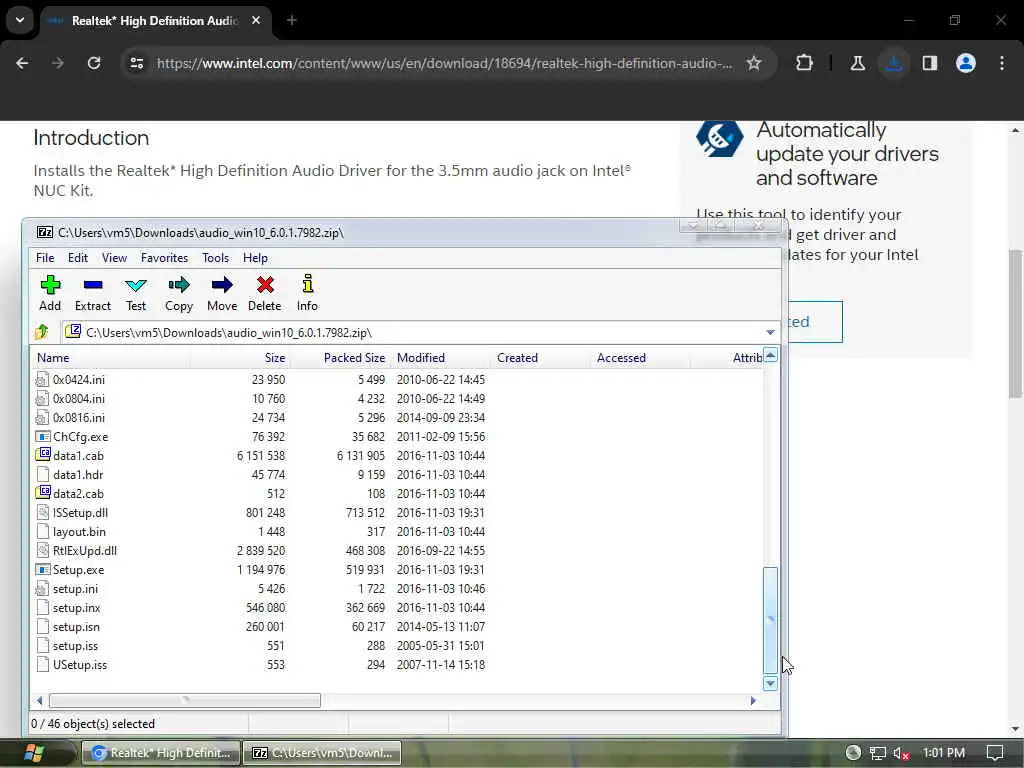The image size is (1024, 768).
Task: Open Chrome tab search dropdown arrow
Action: (20, 20)
